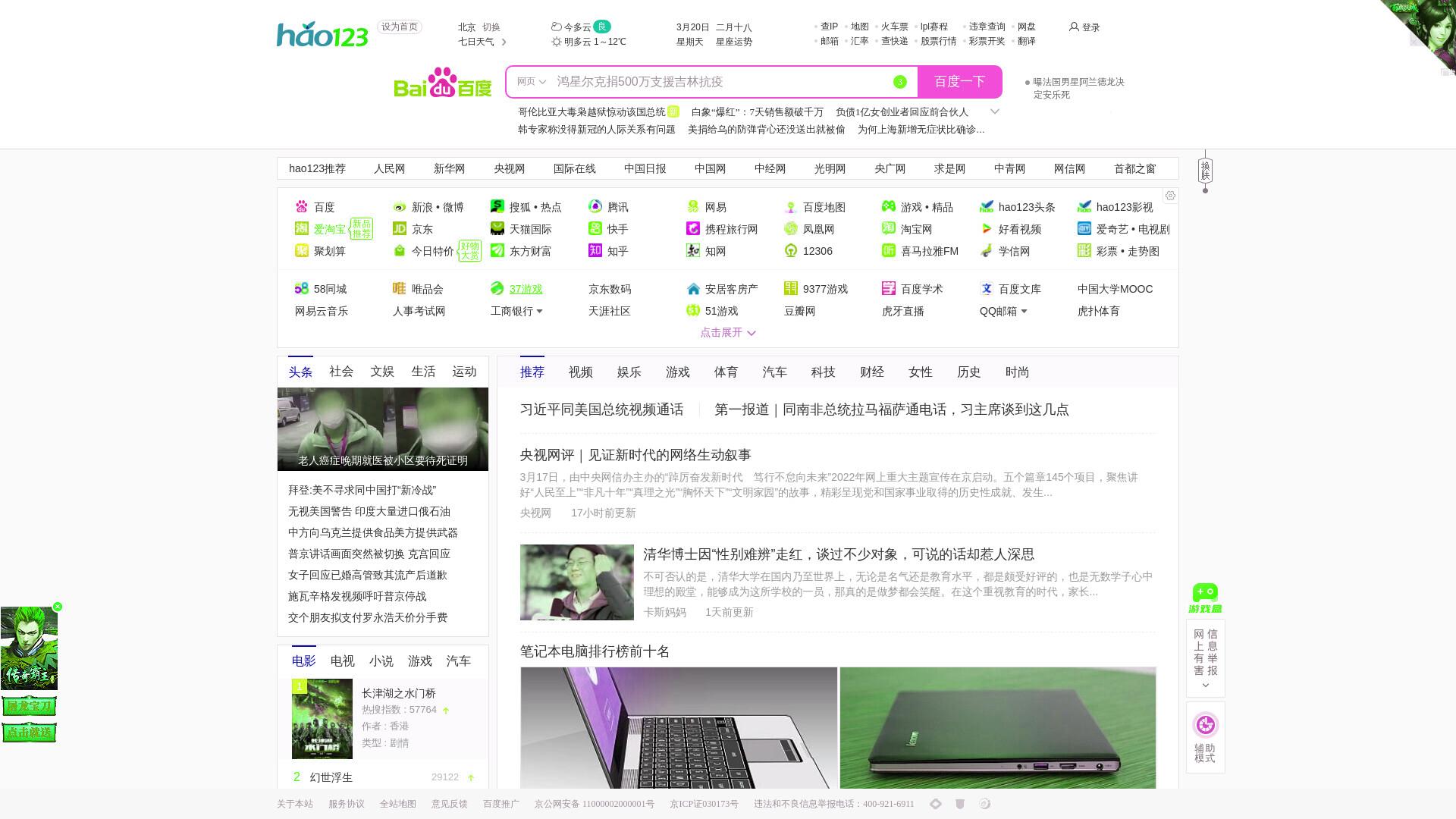Click the login user icon
Viewport: 1456px width, 819px height.
pyautogui.click(x=1074, y=27)
